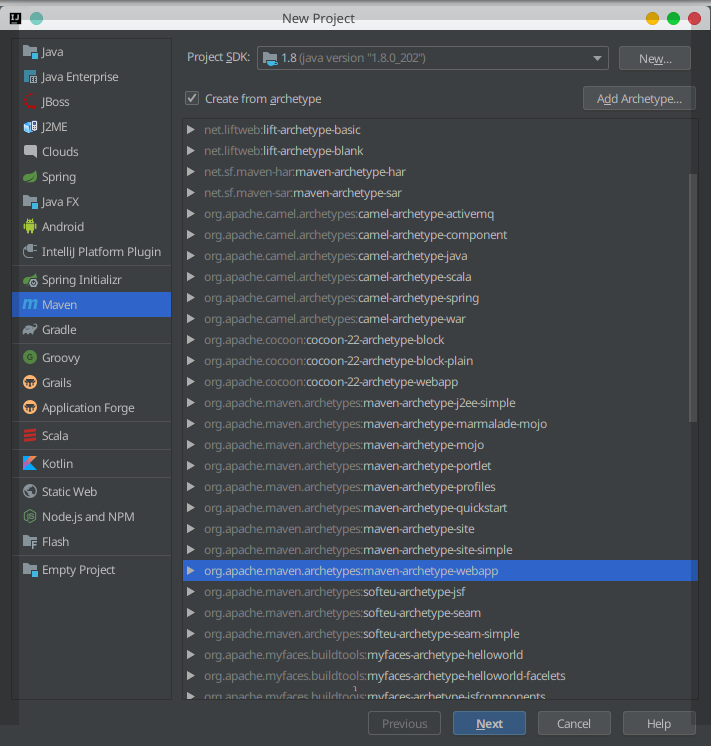
Task: Click the JBoss icon in sidebar
Action: [30, 102]
